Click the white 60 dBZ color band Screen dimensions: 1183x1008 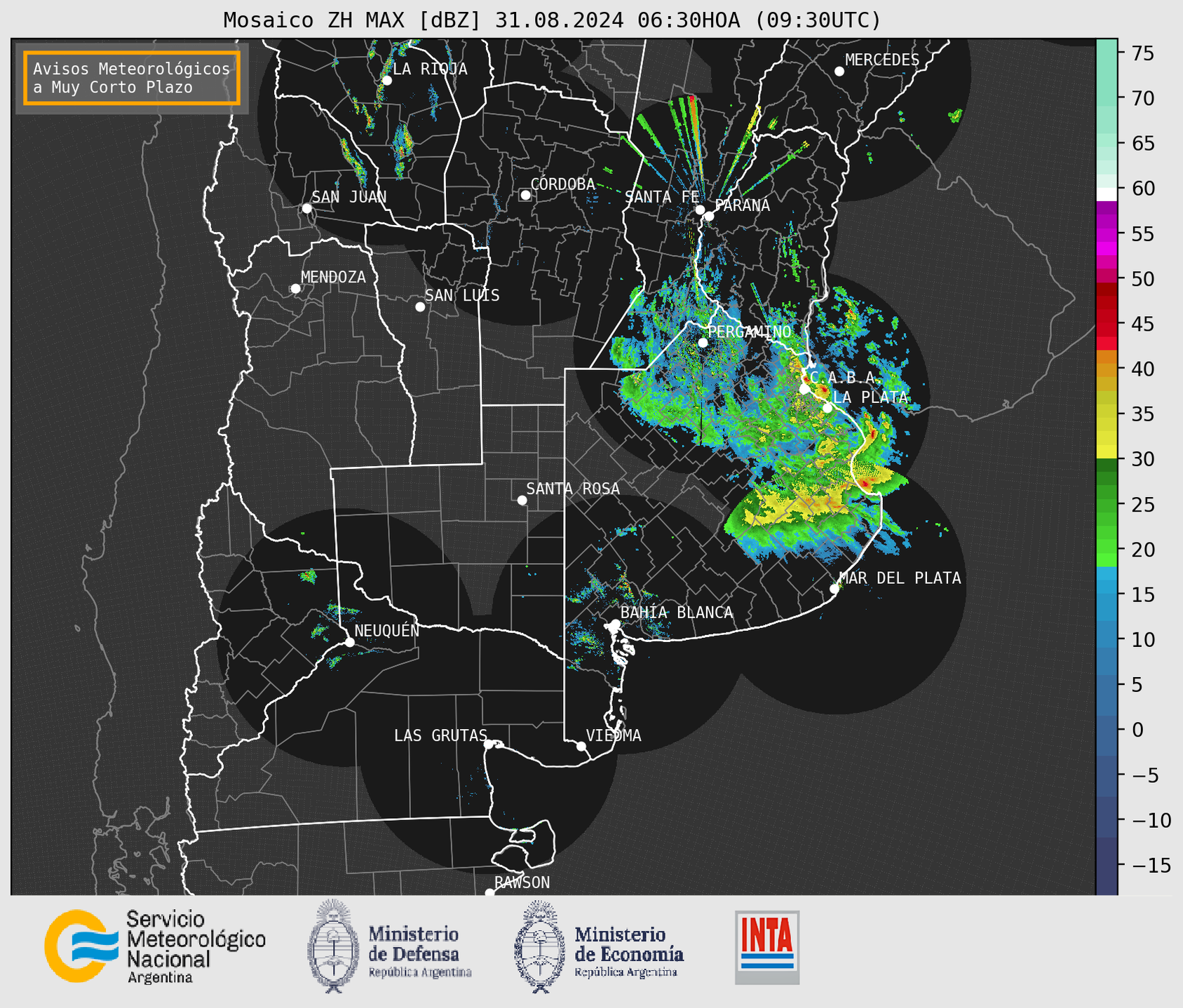1107,194
